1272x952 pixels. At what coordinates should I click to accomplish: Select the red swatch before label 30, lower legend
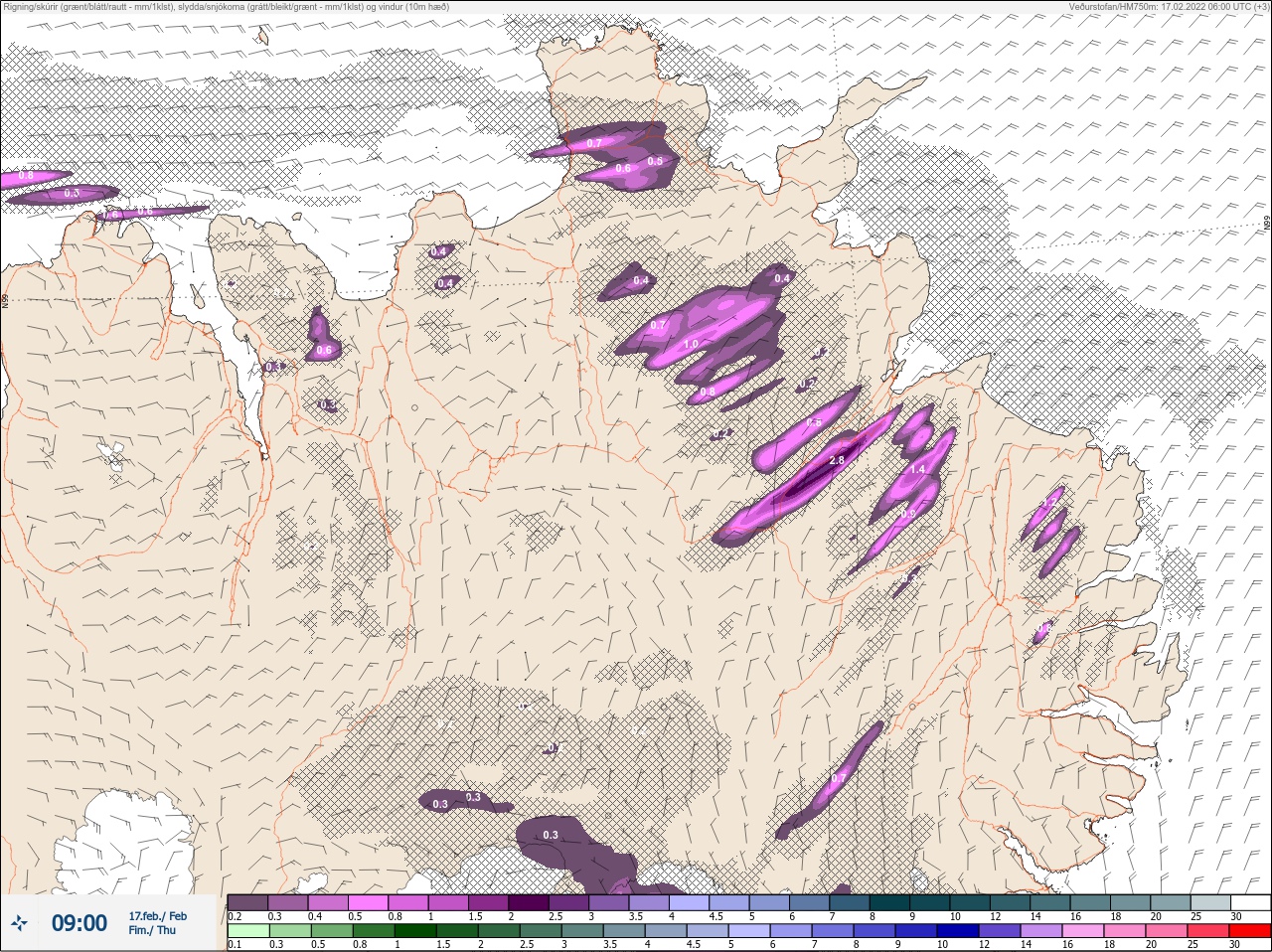pos(1207,931)
